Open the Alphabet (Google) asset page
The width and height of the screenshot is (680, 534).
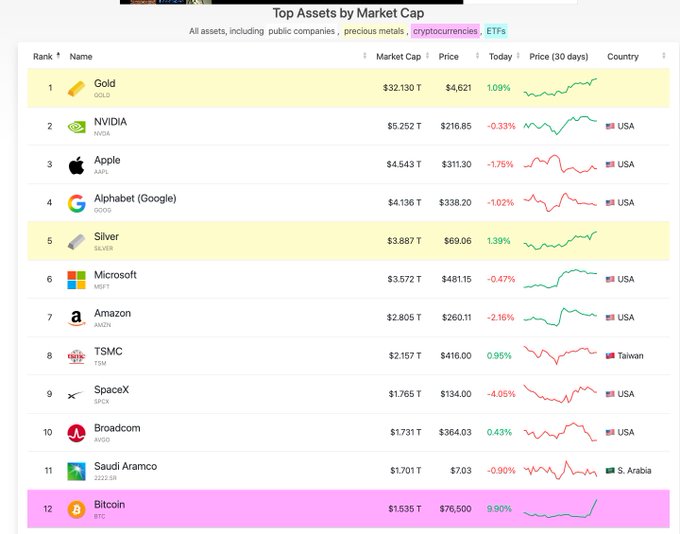tap(135, 198)
